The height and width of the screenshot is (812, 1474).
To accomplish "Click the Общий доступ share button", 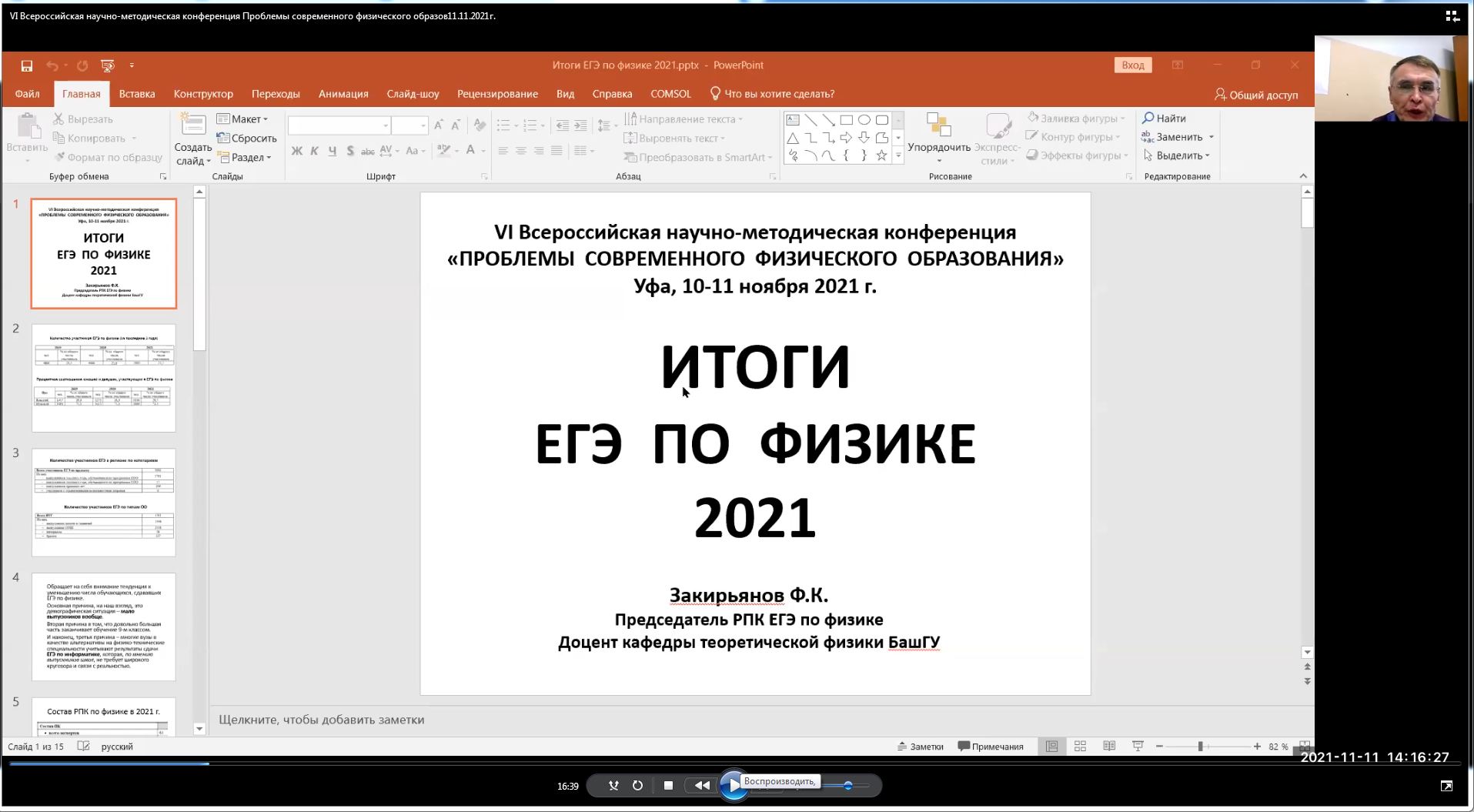I will point(1256,95).
